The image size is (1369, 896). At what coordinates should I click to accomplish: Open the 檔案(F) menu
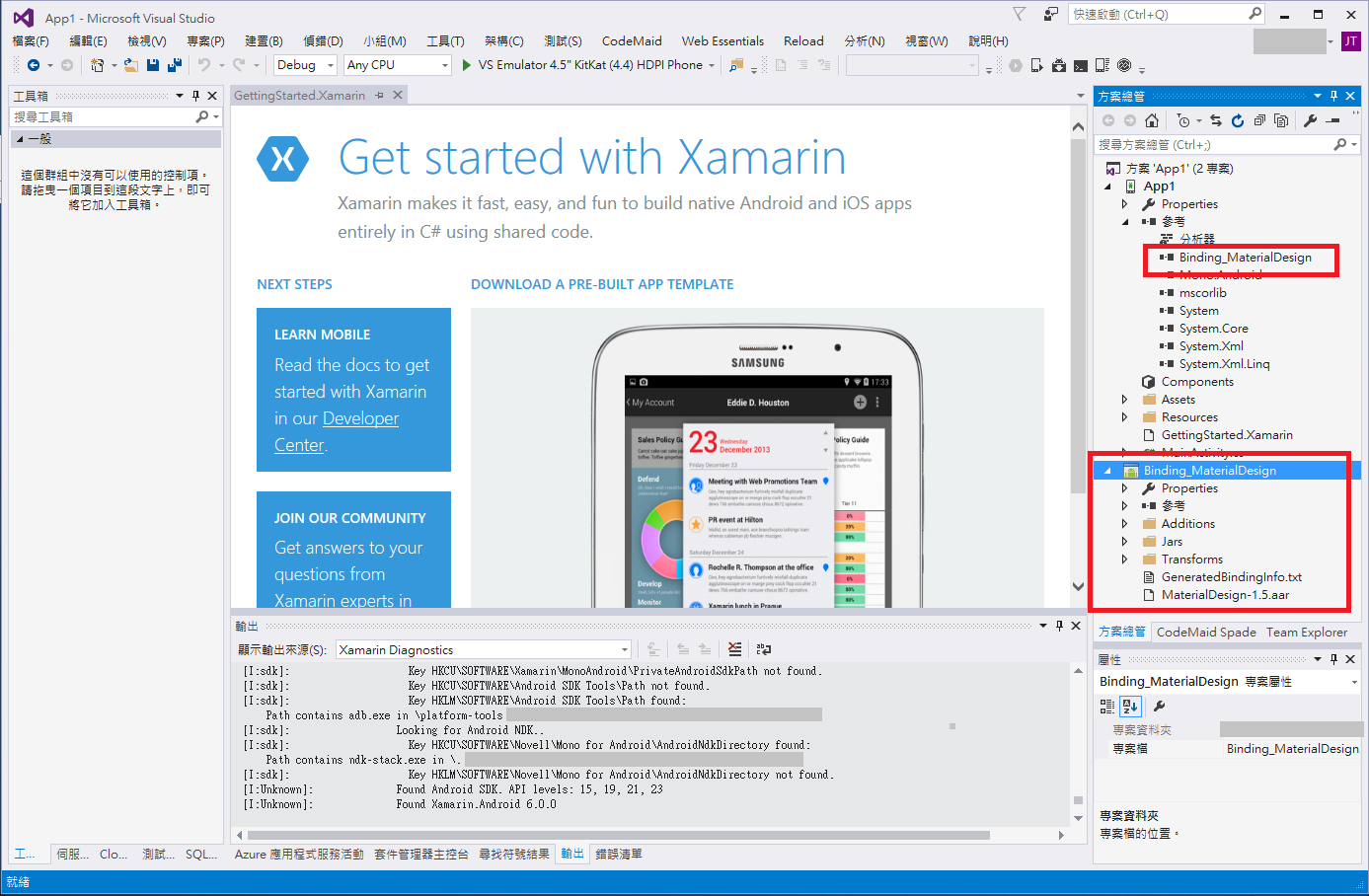pyautogui.click(x=31, y=41)
